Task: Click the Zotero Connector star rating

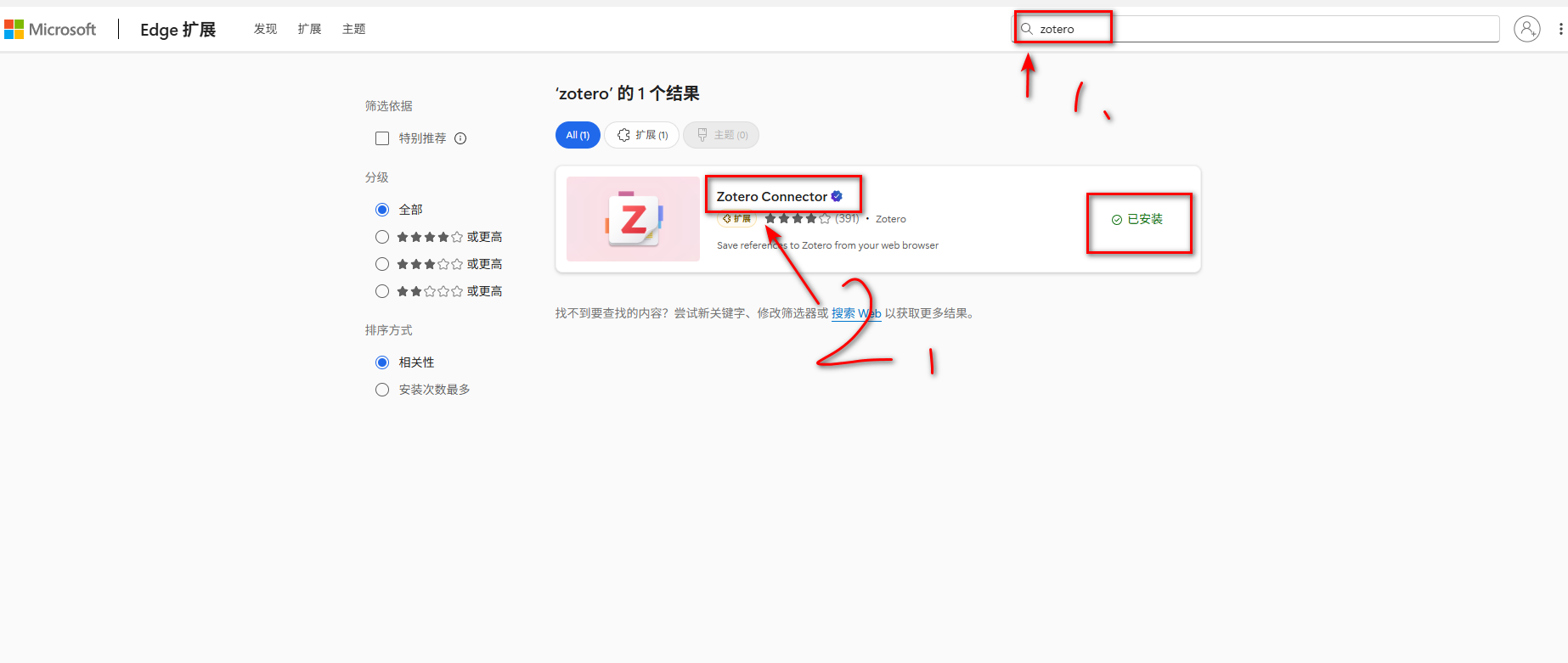Action: pyautogui.click(x=797, y=219)
